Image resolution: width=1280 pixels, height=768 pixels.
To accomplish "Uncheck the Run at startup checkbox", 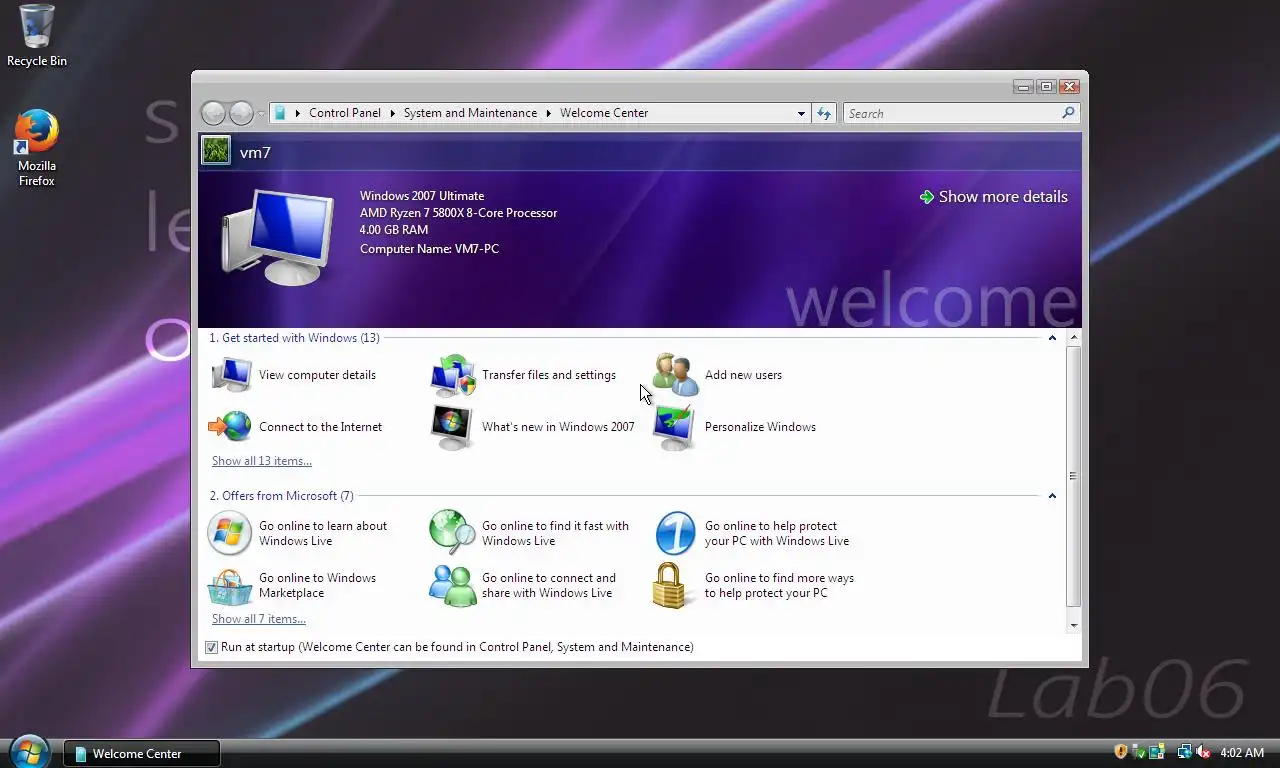I will coord(211,647).
